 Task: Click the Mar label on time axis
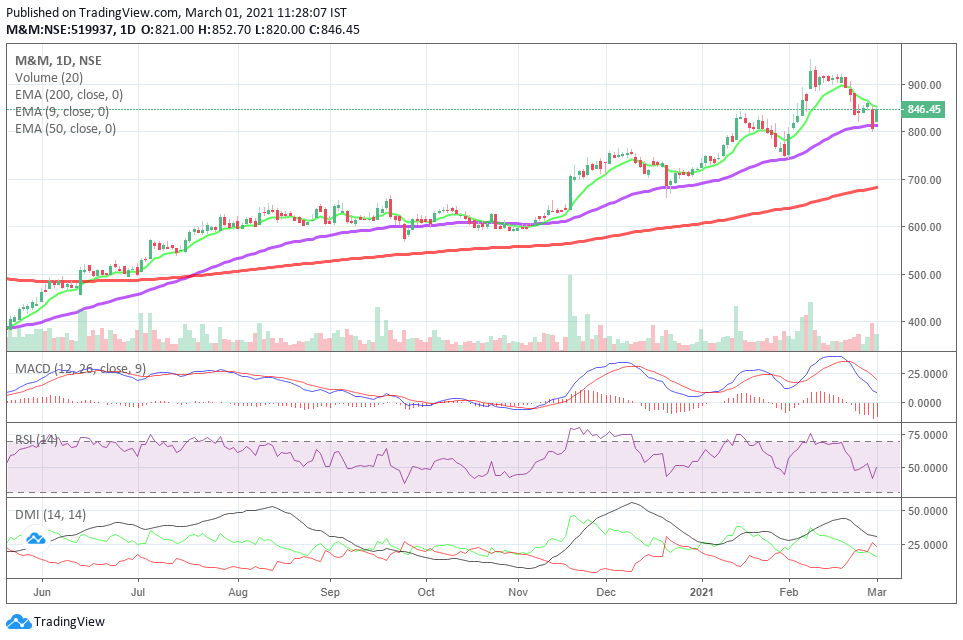pos(876,592)
